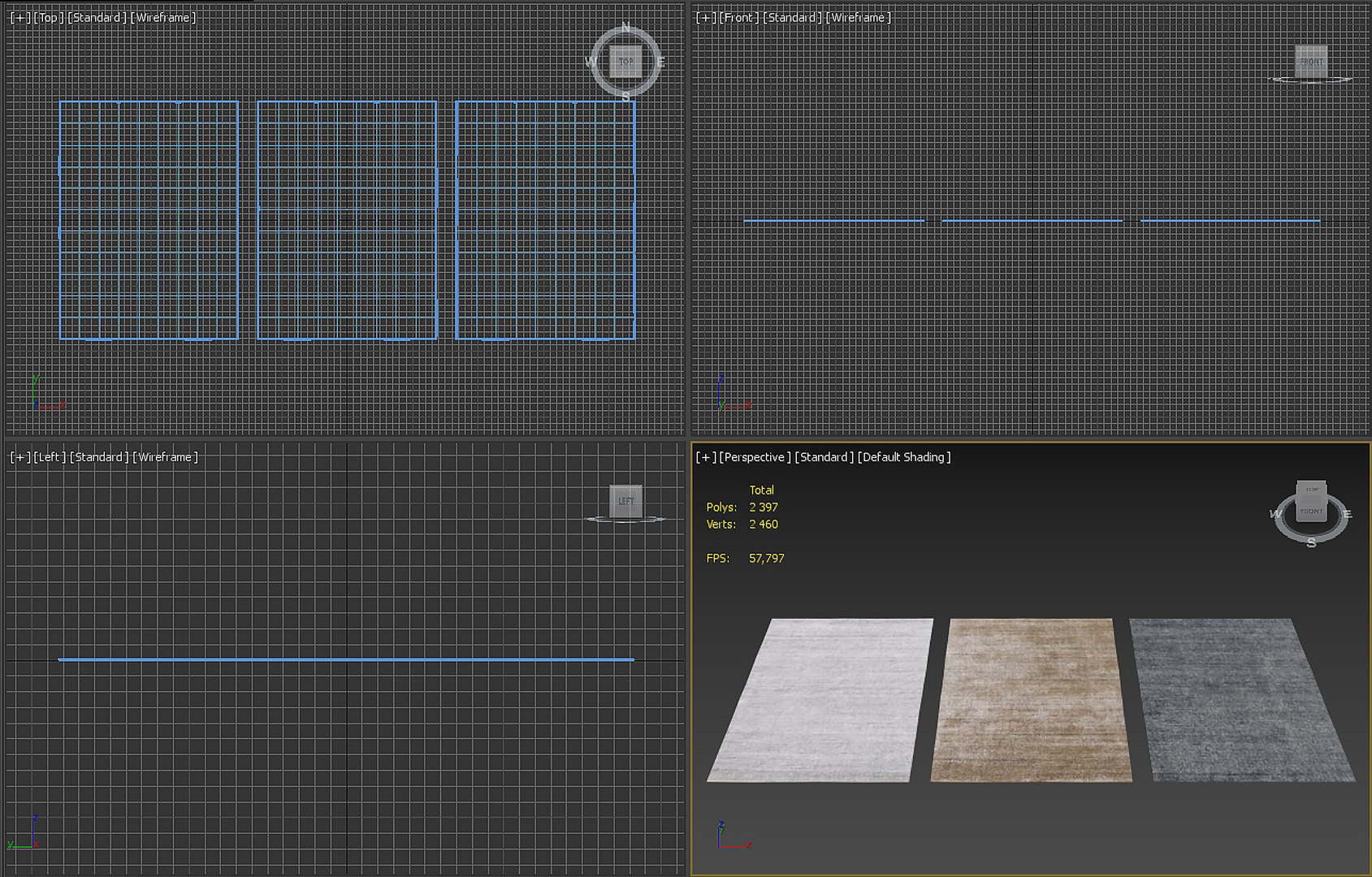Open the [+] general menu of Front viewport
Viewport: 1372px width, 877px height.
706,17
